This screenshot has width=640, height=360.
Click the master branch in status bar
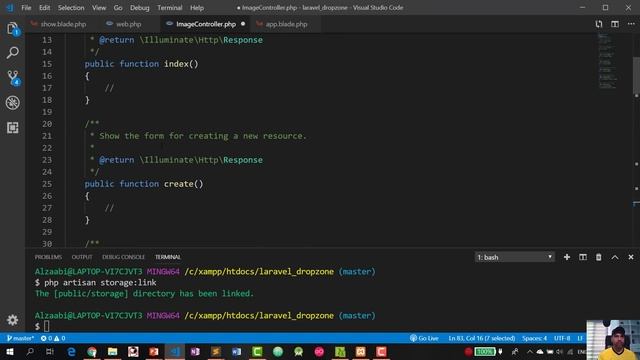click(x=20, y=338)
